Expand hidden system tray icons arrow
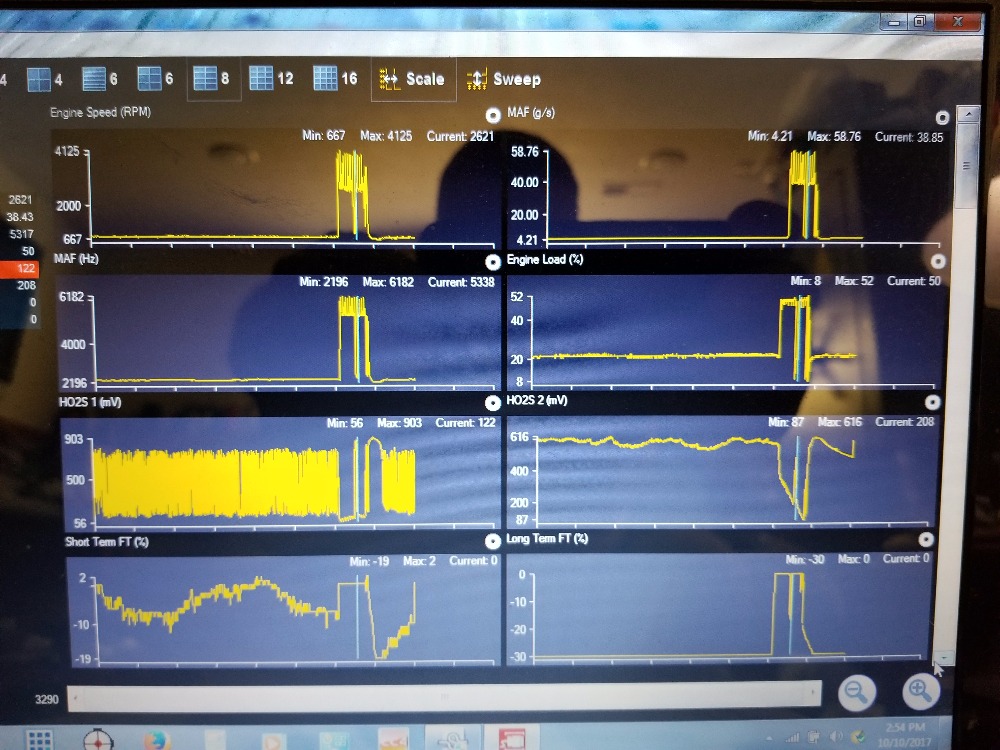 tap(768, 737)
